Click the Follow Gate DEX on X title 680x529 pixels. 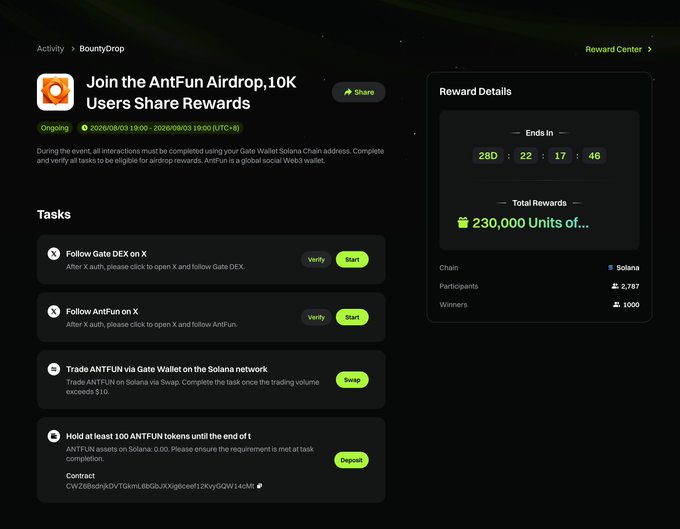(x=106, y=254)
